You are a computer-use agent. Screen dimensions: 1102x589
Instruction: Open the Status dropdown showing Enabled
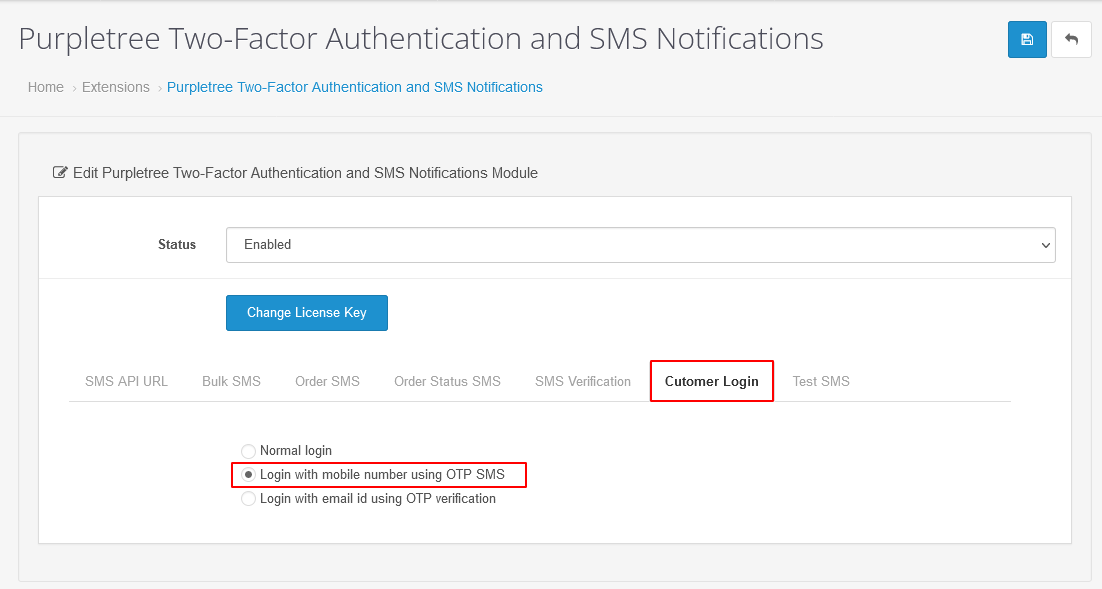tap(640, 245)
